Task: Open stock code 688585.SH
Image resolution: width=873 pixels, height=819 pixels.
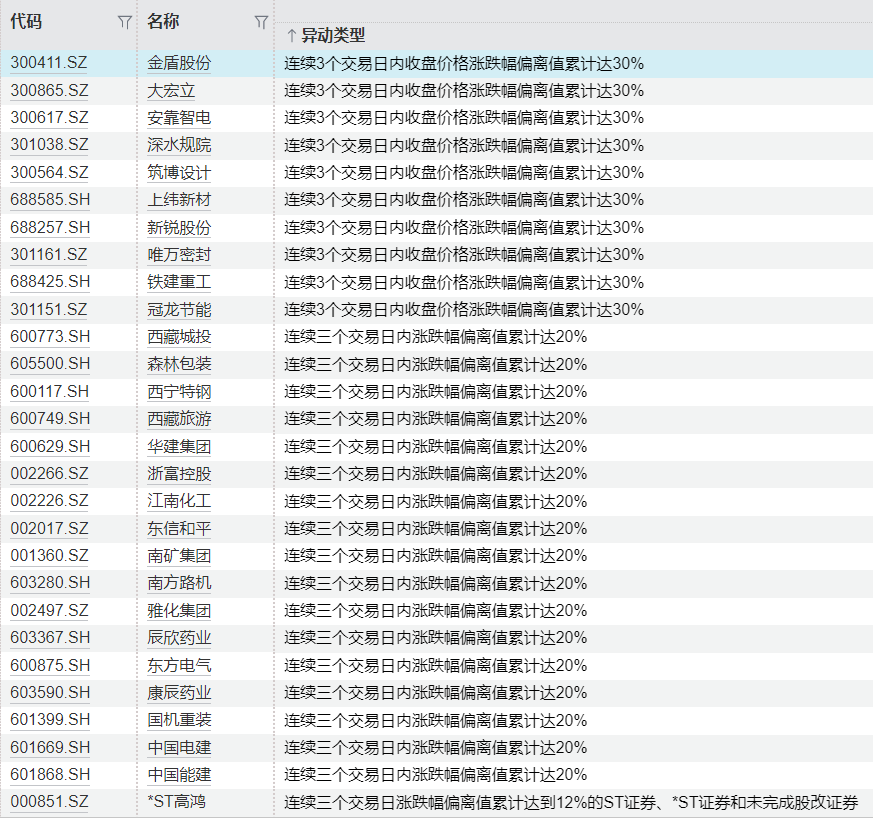Action: 50,199
